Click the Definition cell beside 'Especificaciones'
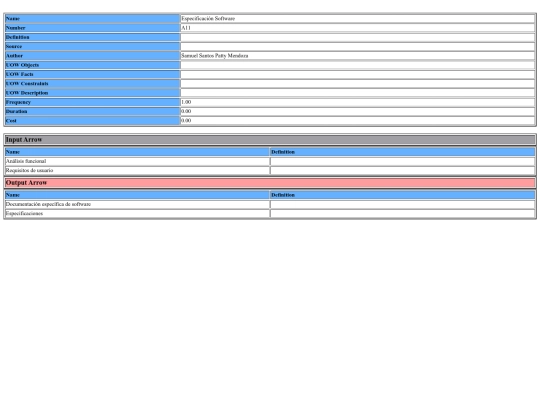The width and height of the screenshot is (540, 405). pos(403,214)
